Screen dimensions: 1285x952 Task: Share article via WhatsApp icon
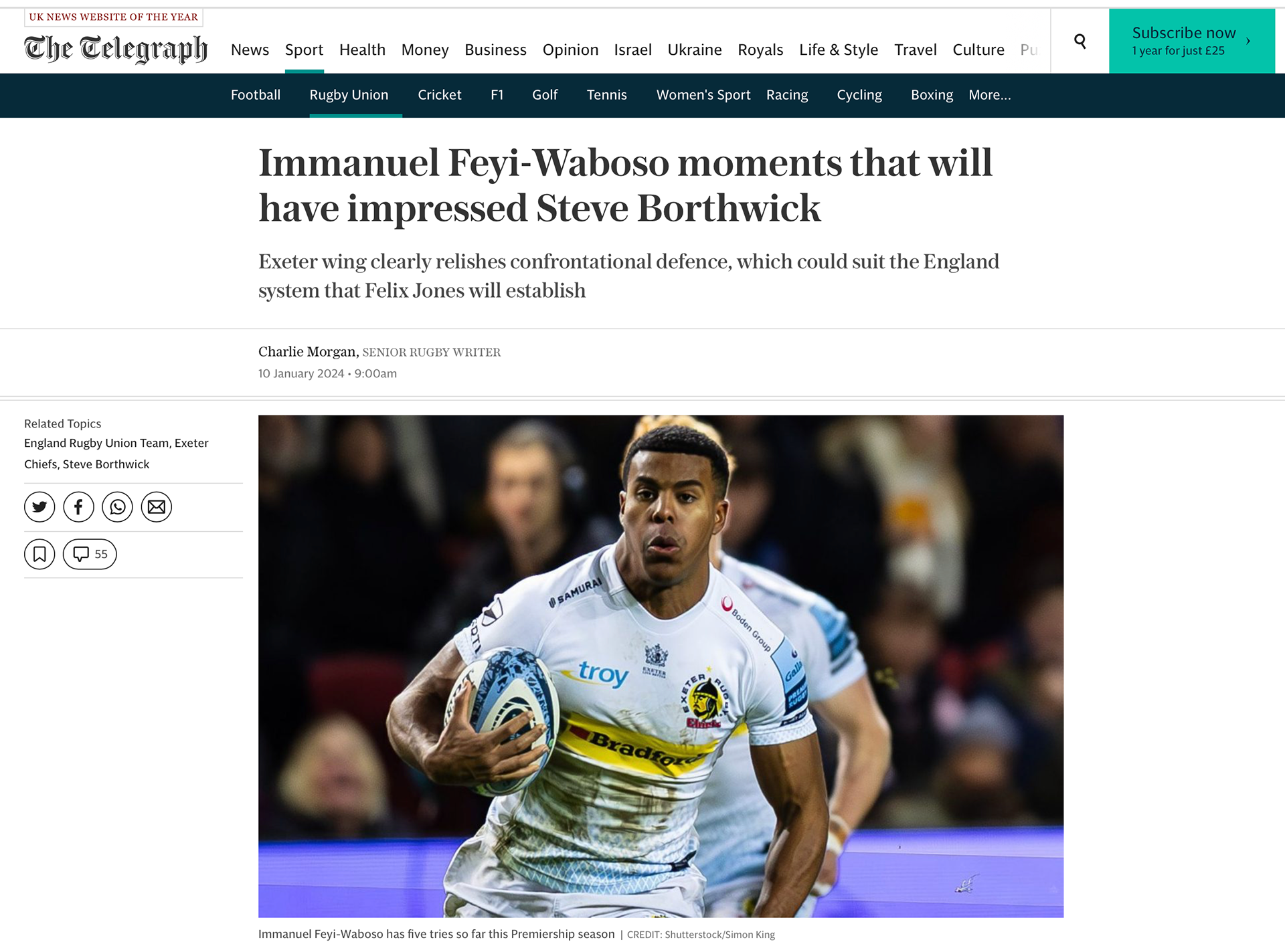117,507
